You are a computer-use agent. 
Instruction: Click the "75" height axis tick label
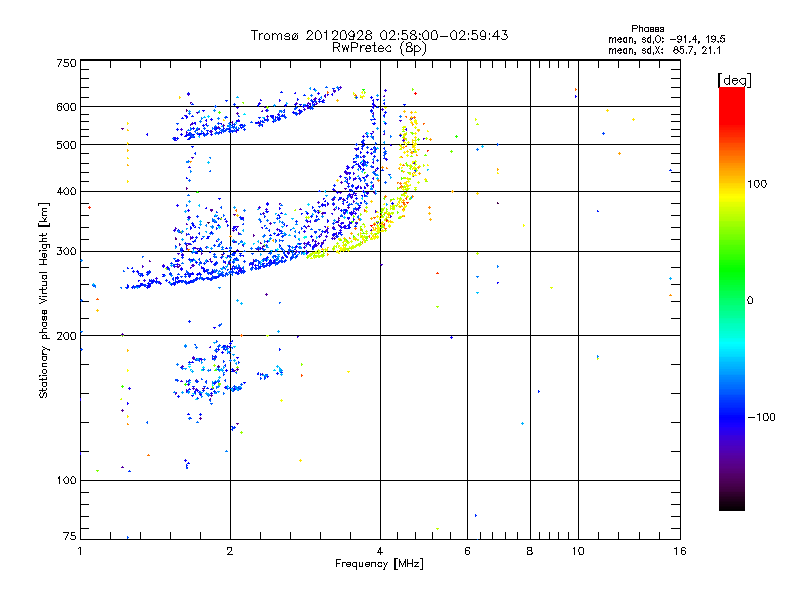(x=70, y=536)
